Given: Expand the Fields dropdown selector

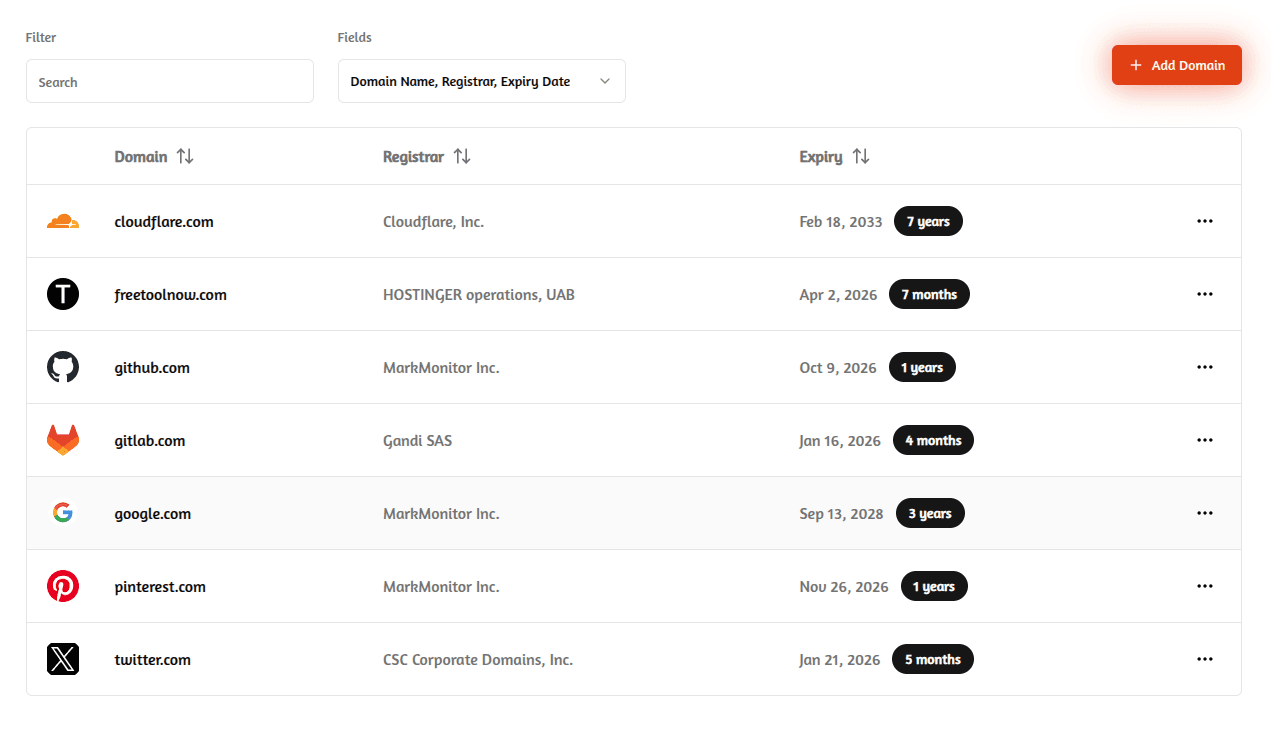Looking at the screenshot, I should point(482,81).
